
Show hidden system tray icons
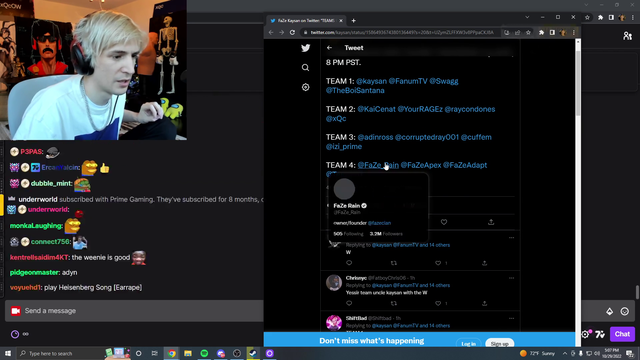point(565,353)
